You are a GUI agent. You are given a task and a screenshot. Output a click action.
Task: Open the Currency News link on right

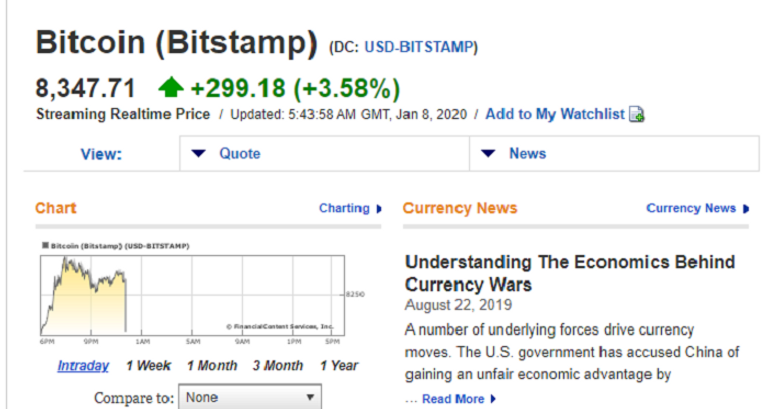tap(690, 209)
